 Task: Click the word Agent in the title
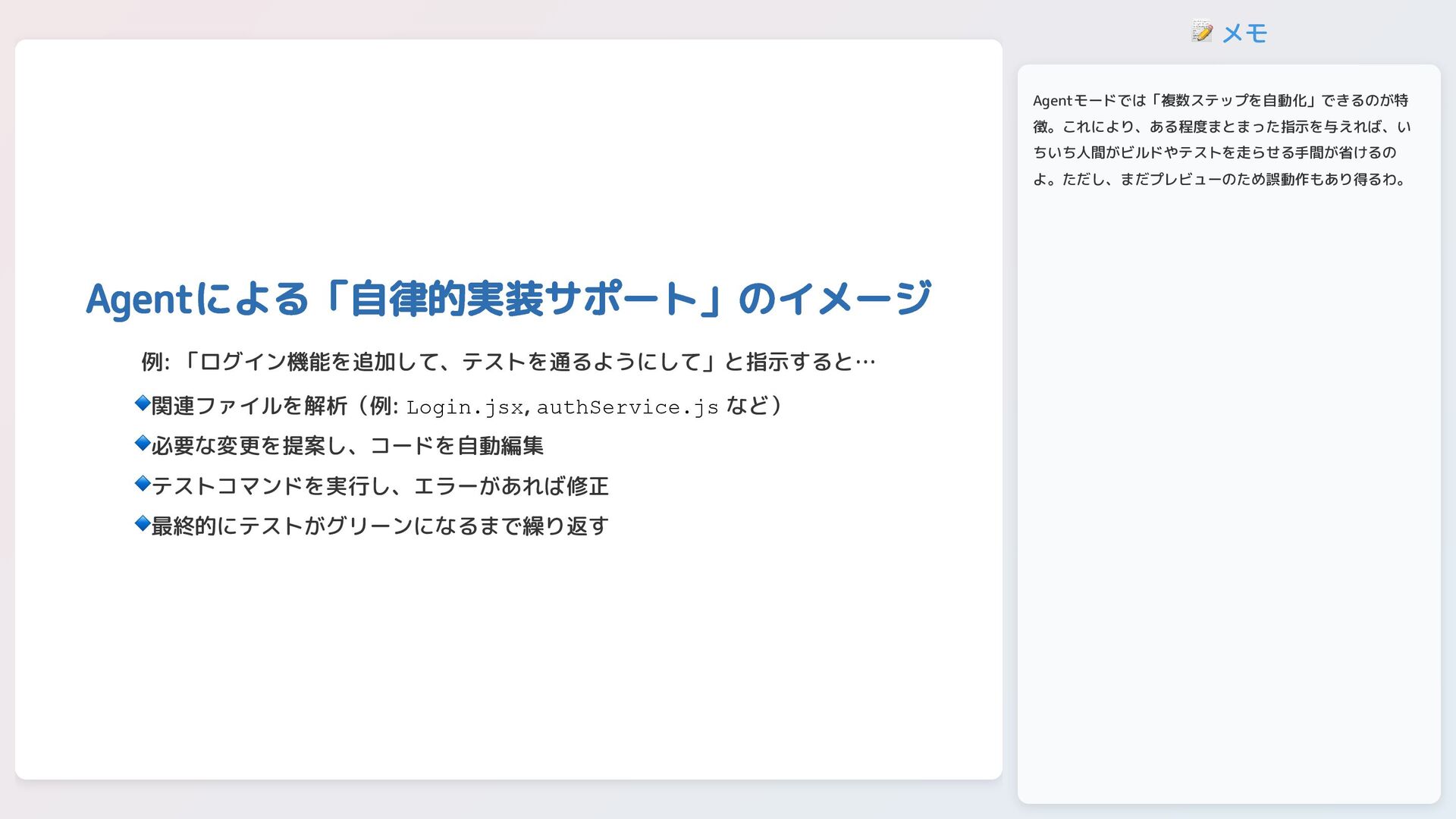tap(136, 300)
